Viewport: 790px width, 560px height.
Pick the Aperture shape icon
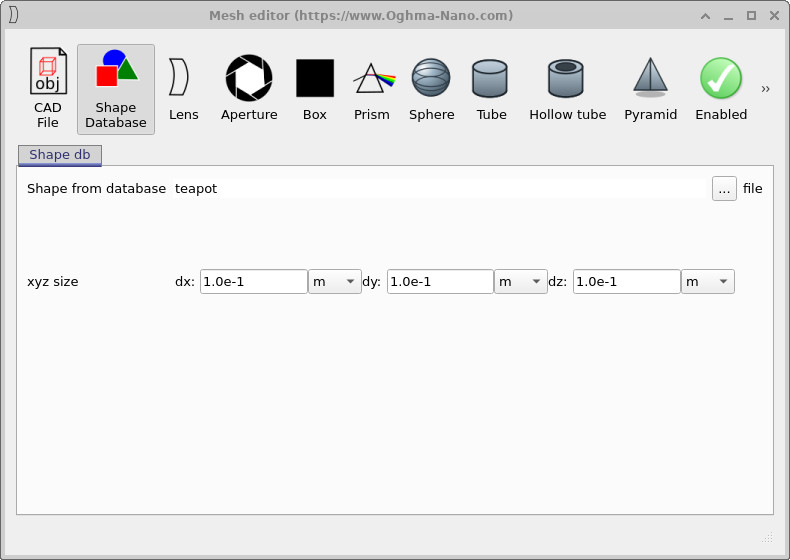[x=249, y=89]
